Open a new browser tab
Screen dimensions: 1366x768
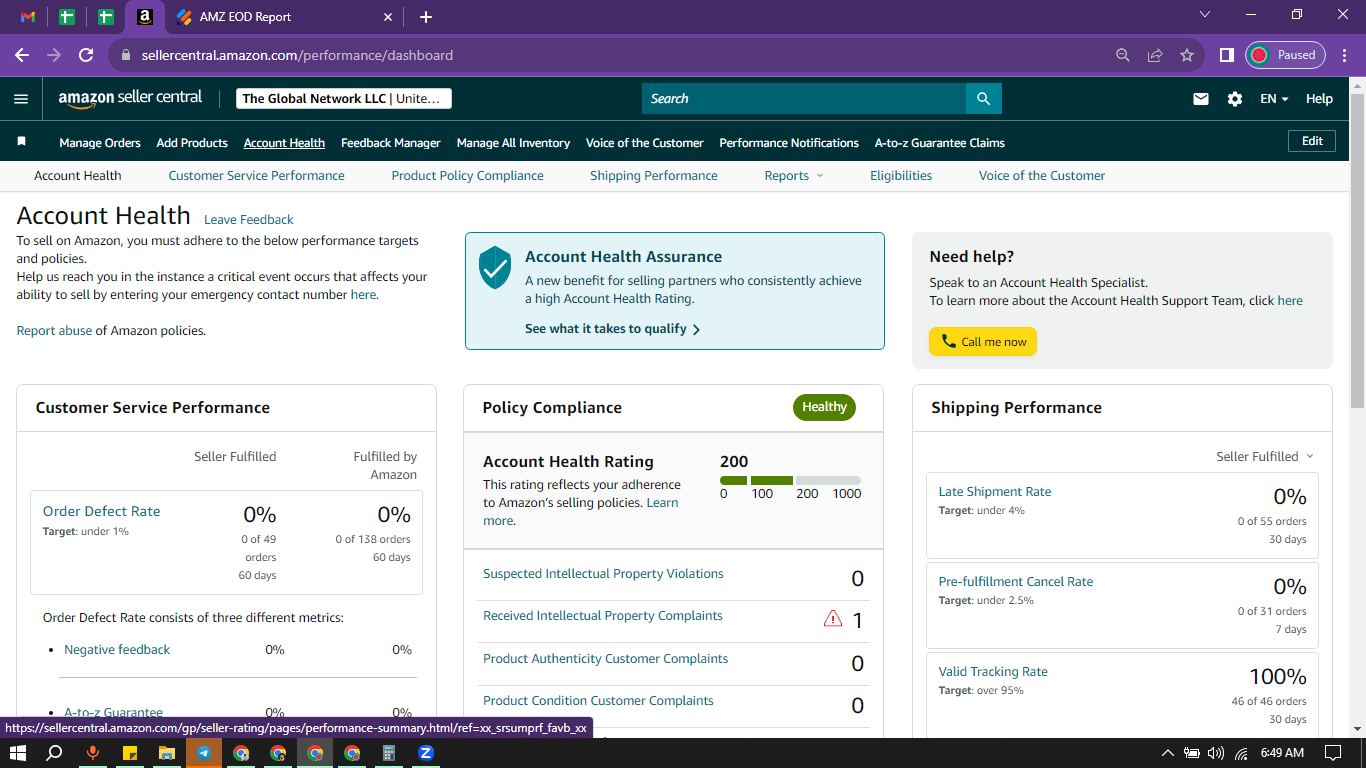pos(426,17)
